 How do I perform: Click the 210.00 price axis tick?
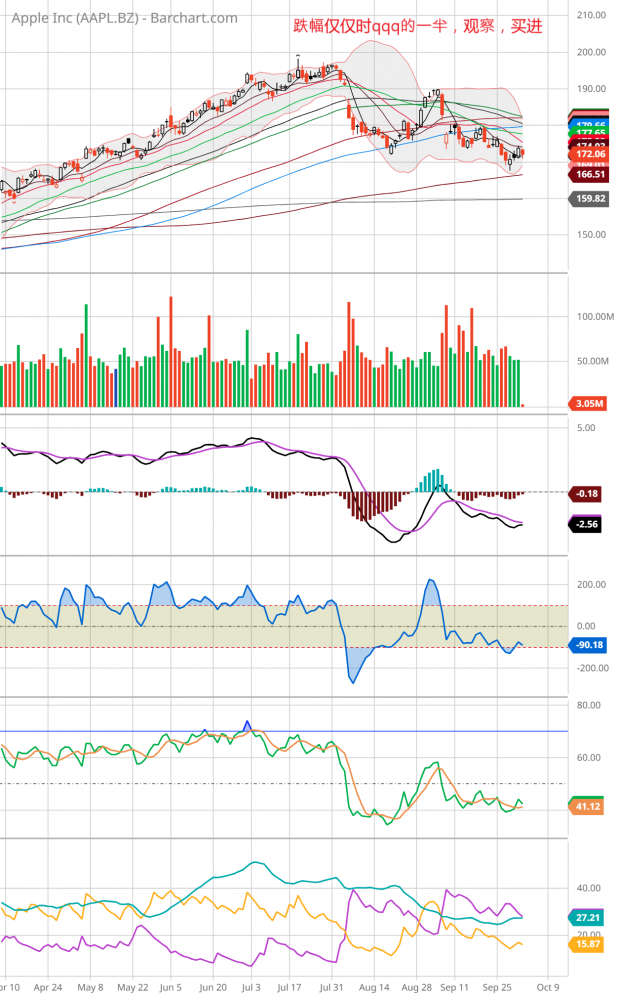[593, 15]
